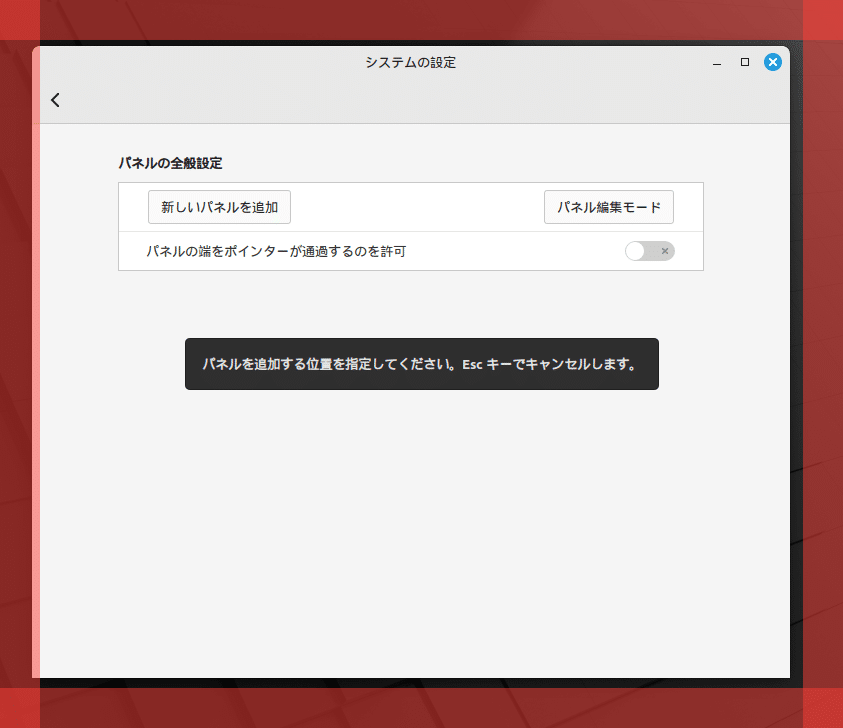
Task: Select the right screen edge for new panel
Action: [x=823, y=364]
